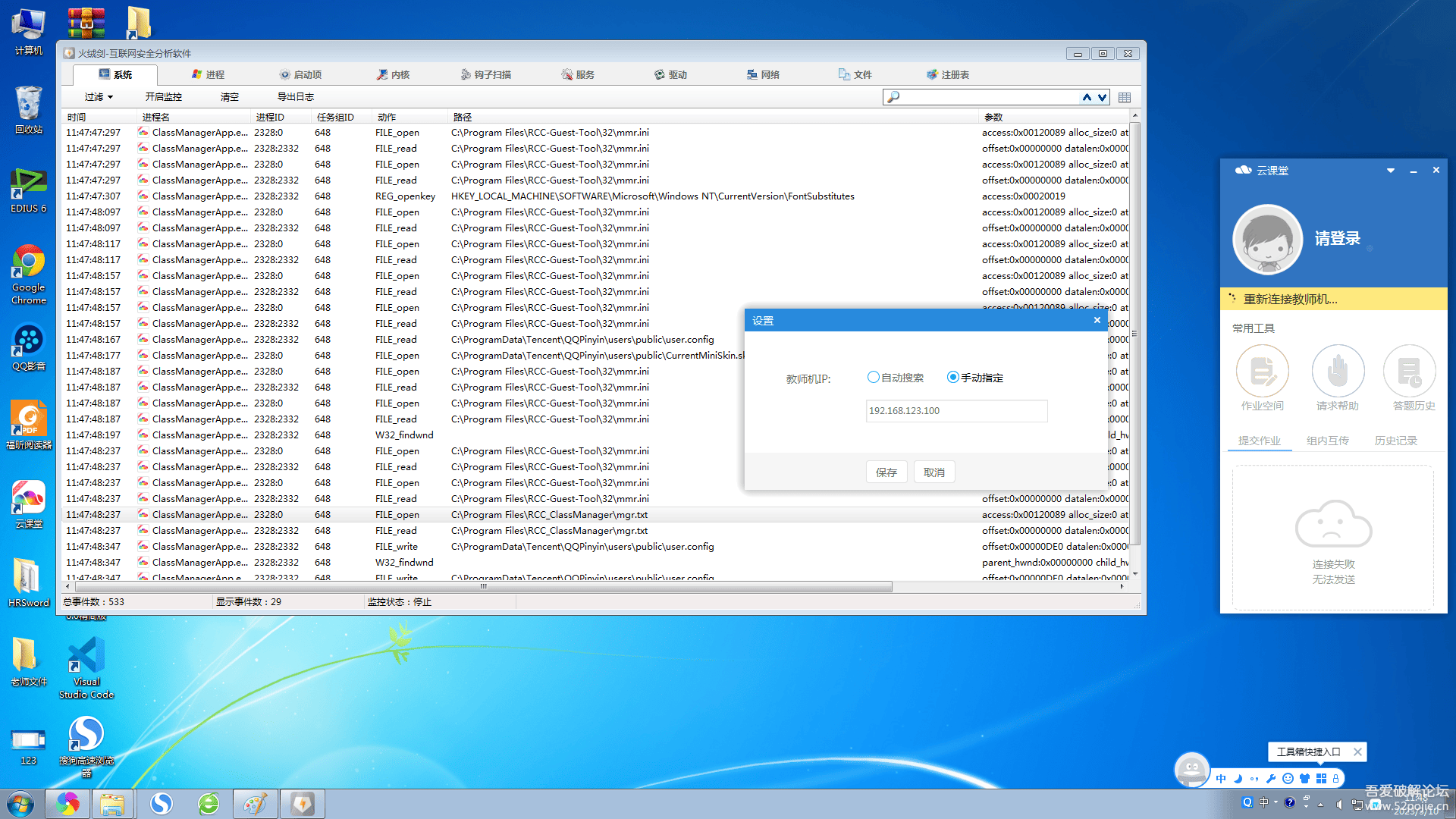Open the wrench settings on IME bar
Image resolution: width=1456 pixels, height=819 pixels.
[x=1271, y=779]
